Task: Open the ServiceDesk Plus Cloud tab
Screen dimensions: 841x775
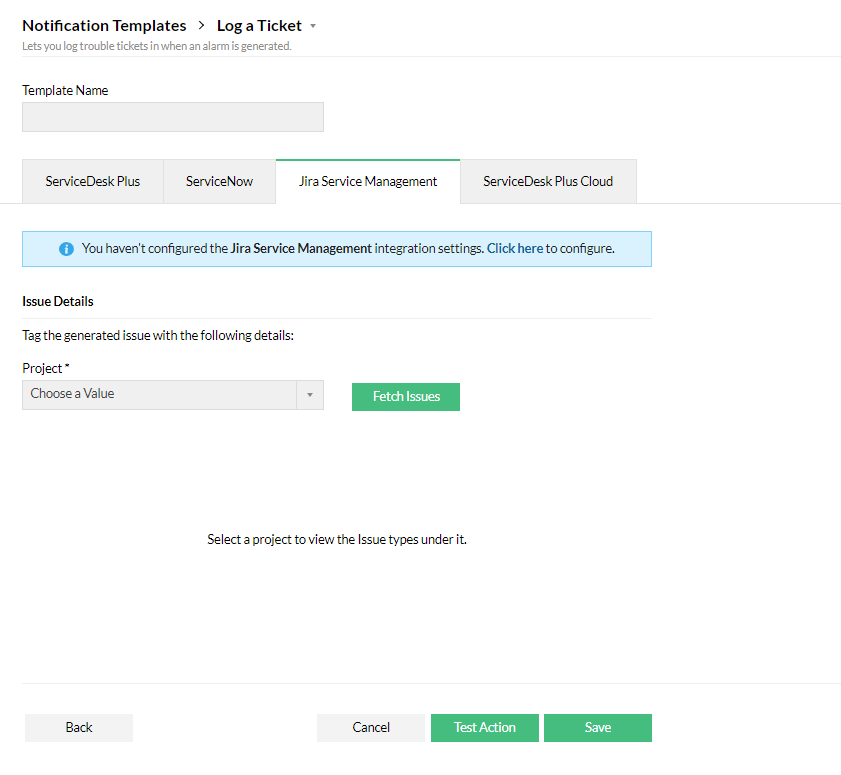Action: click(548, 182)
